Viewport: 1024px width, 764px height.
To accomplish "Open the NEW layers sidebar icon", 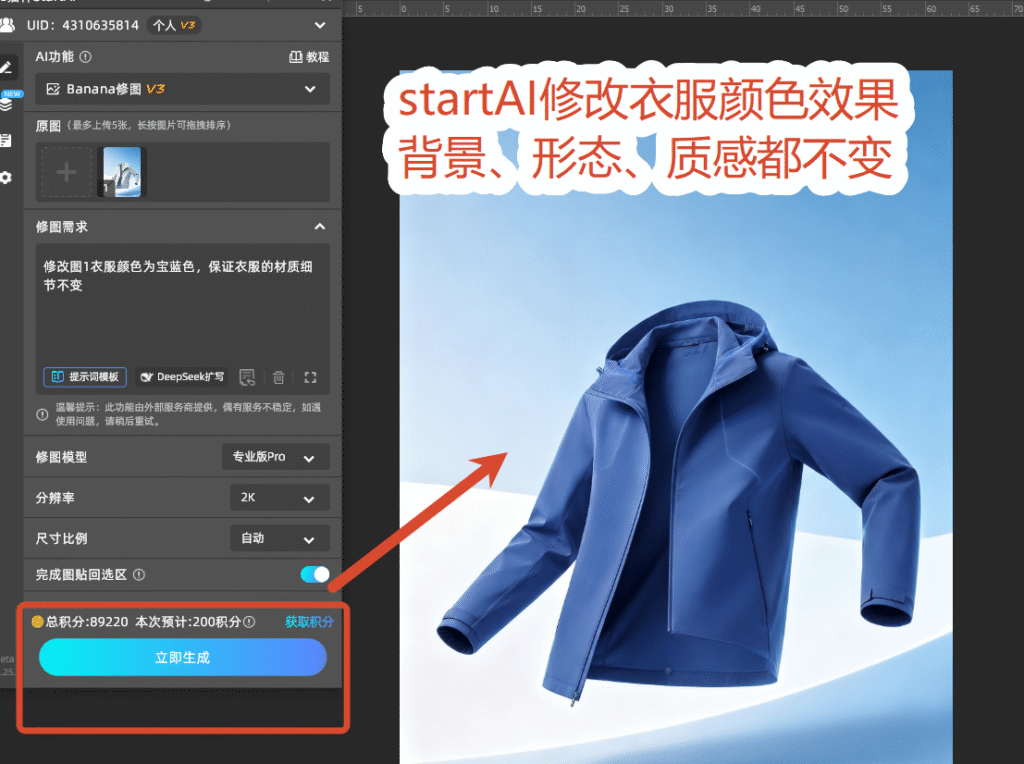I will pos(7,103).
